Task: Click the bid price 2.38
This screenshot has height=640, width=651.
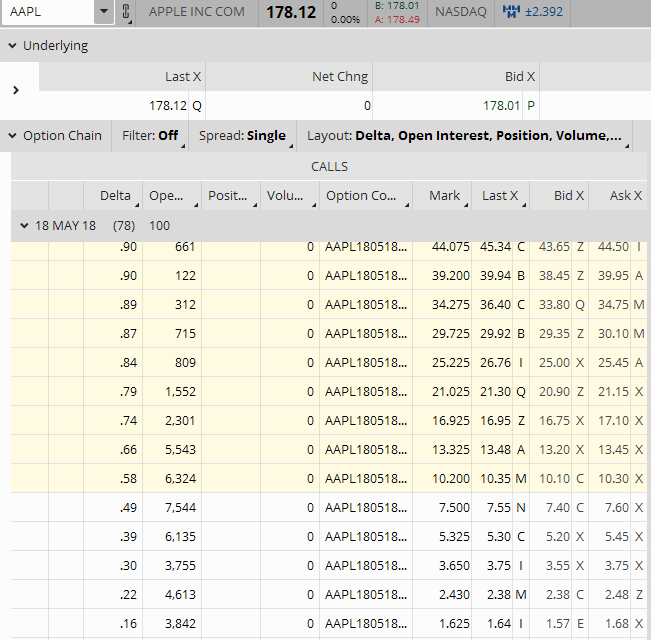Action: [x=558, y=595]
